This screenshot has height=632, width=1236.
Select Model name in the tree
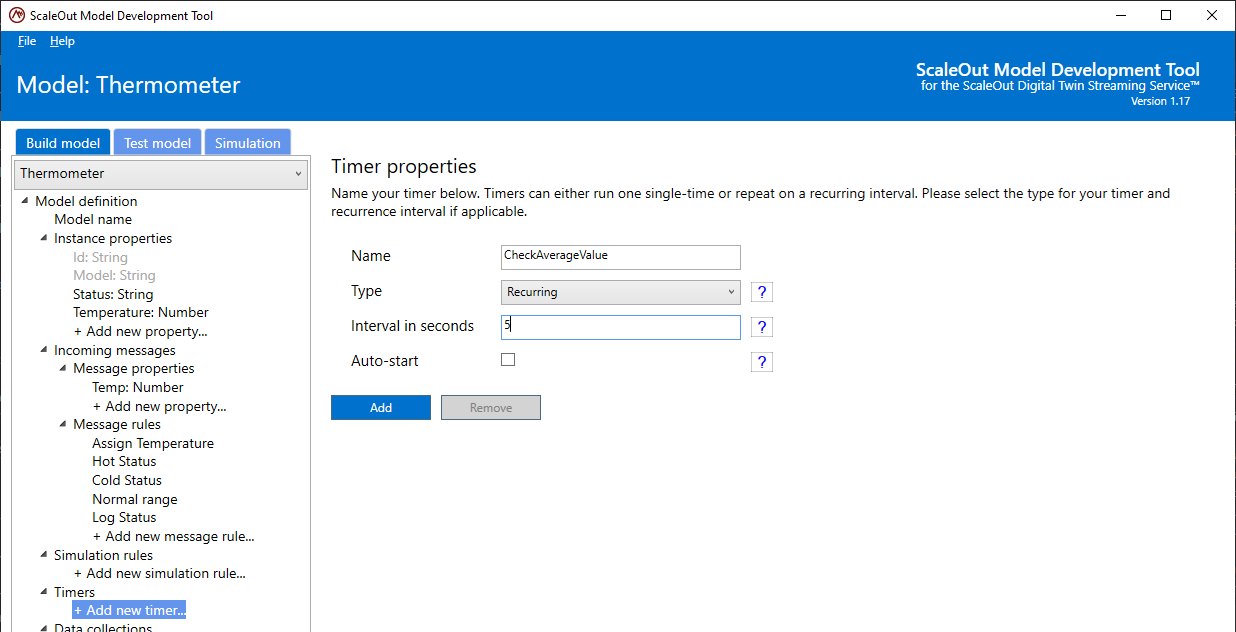pyautogui.click(x=93, y=219)
